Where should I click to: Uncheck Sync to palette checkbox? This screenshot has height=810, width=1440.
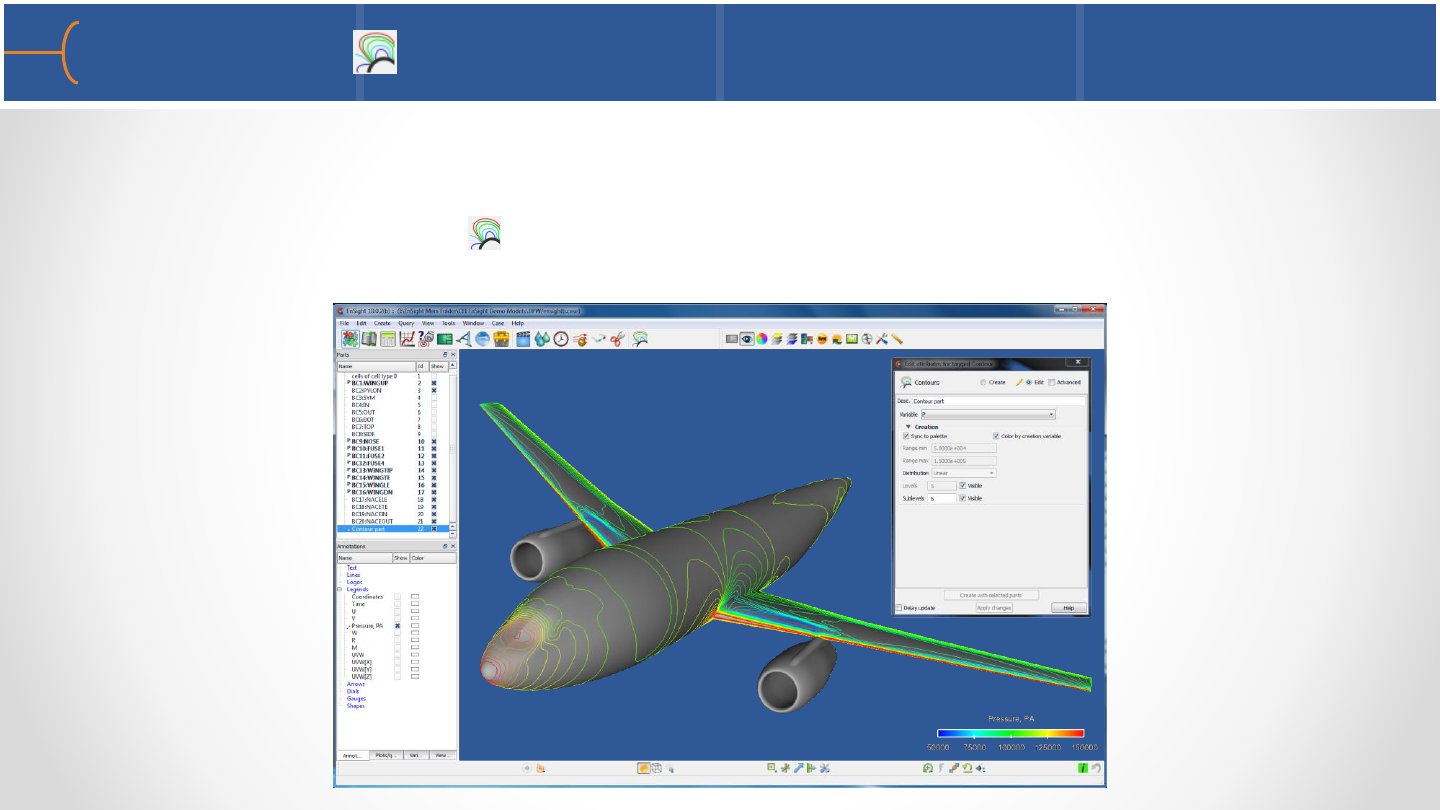tap(906, 436)
